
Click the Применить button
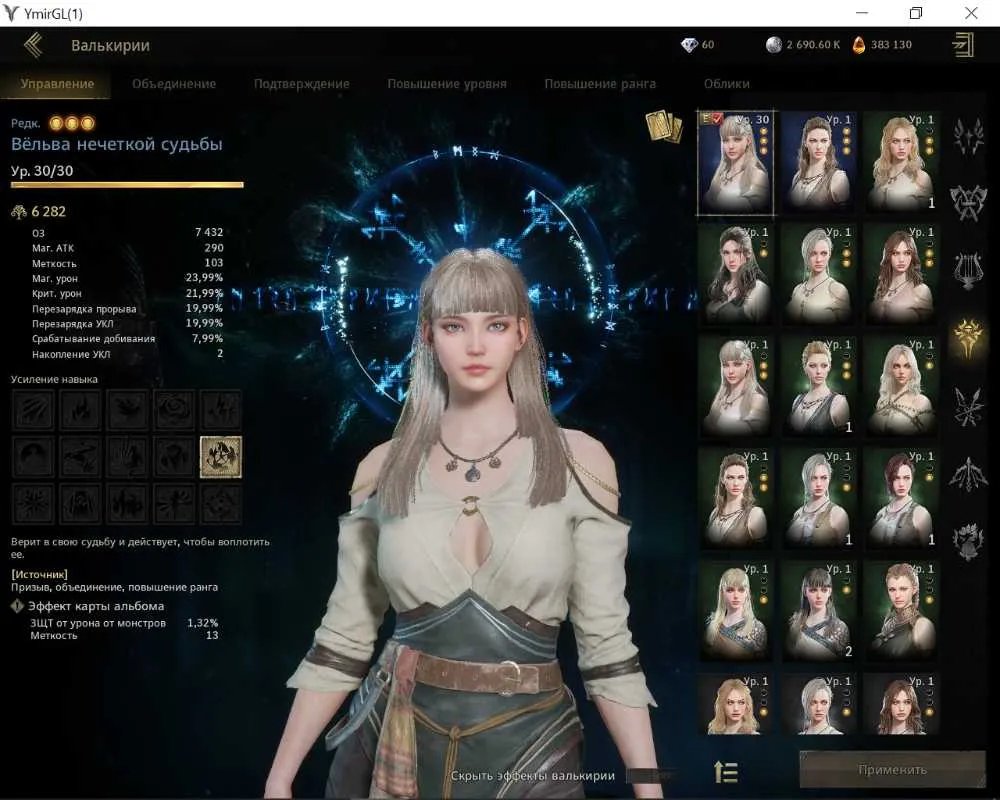point(892,769)
